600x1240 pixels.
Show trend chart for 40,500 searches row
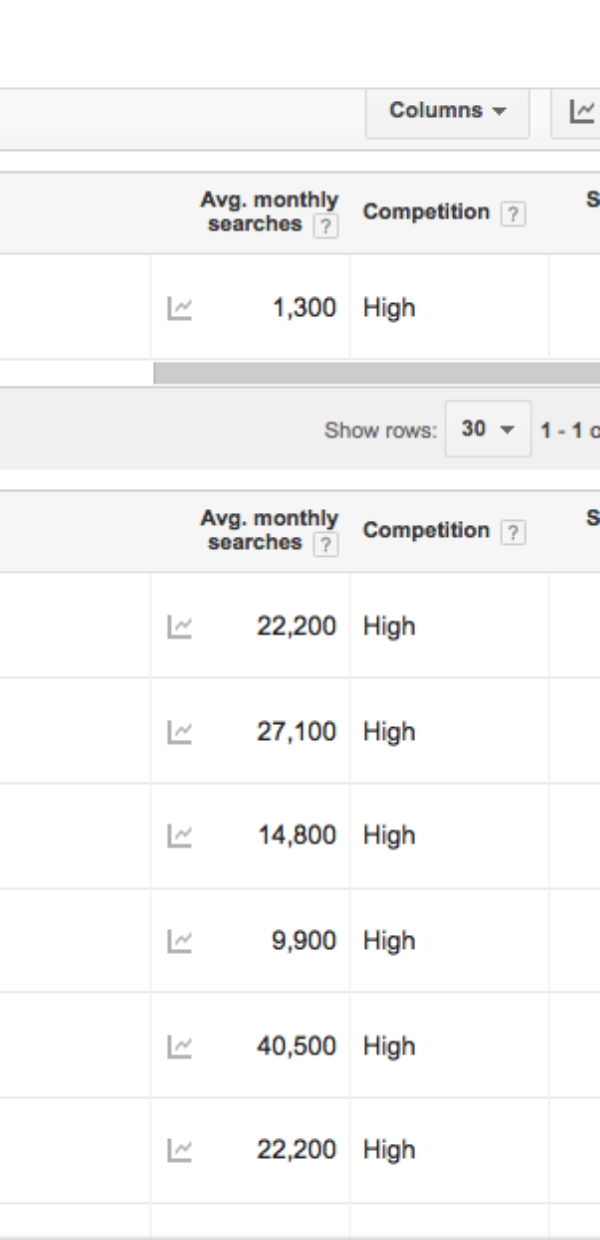pos(179,1046)
